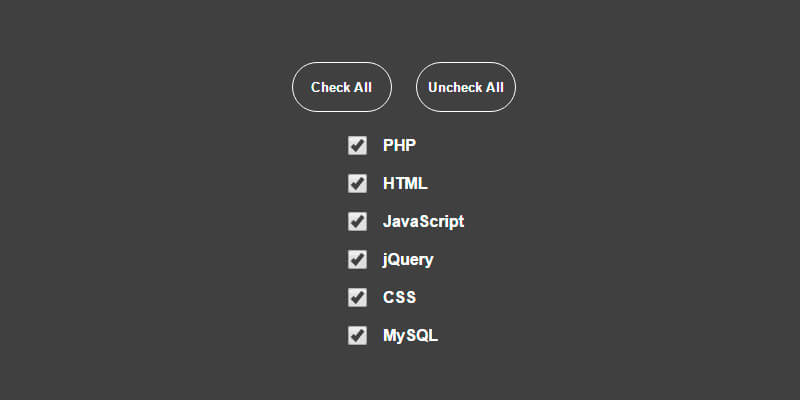Click the checkmark icon beside HTML
The height and width of the screenshot is (400, 800).
coord(357,184)
